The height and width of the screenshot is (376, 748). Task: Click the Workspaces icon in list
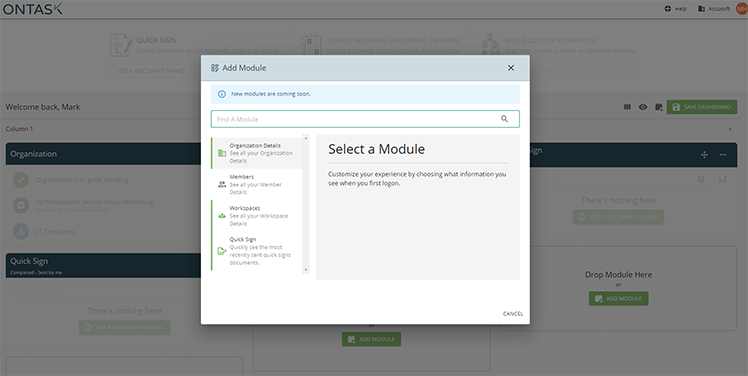point(222,216)
